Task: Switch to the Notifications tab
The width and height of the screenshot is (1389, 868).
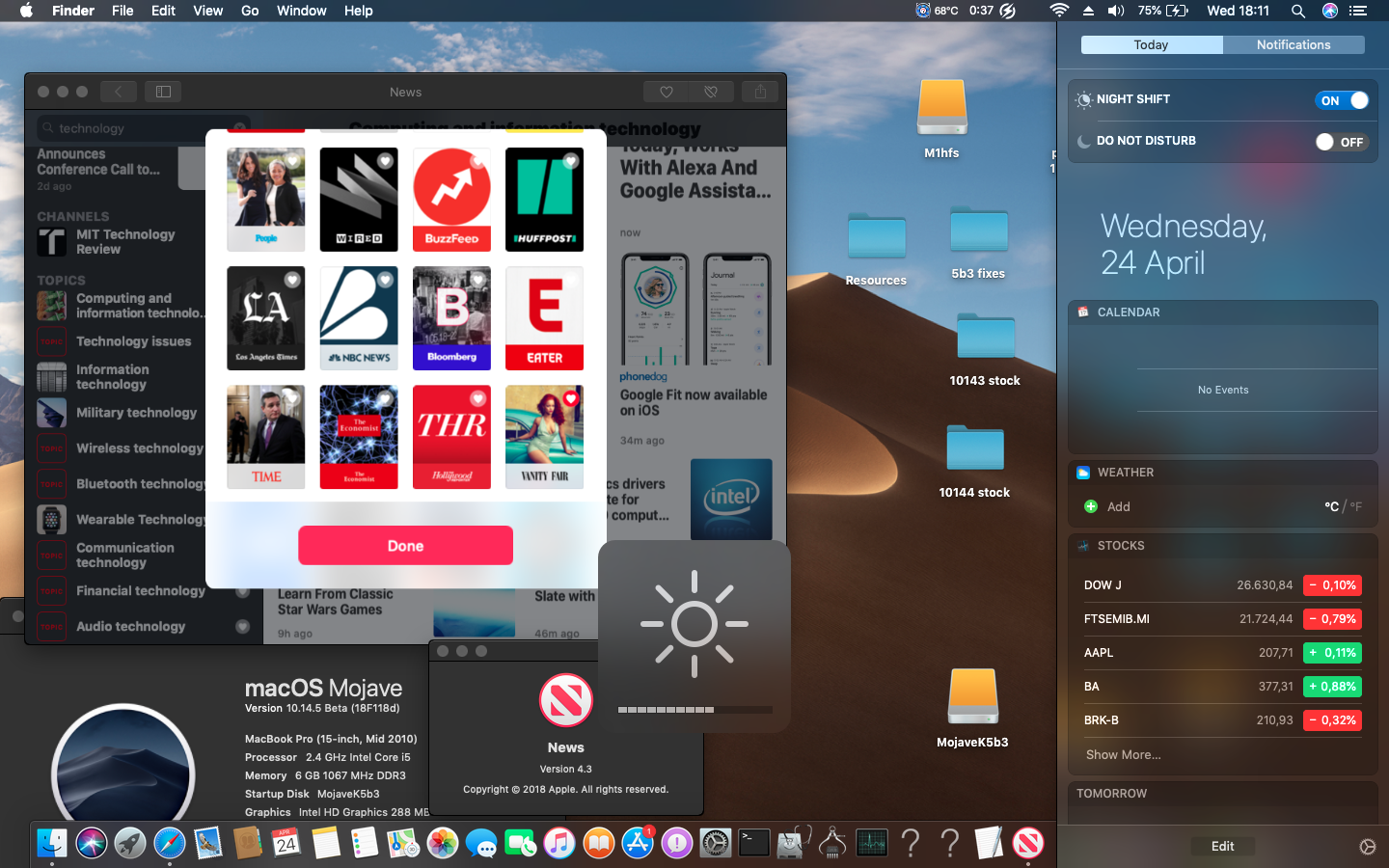Action: pos(1294,45)
